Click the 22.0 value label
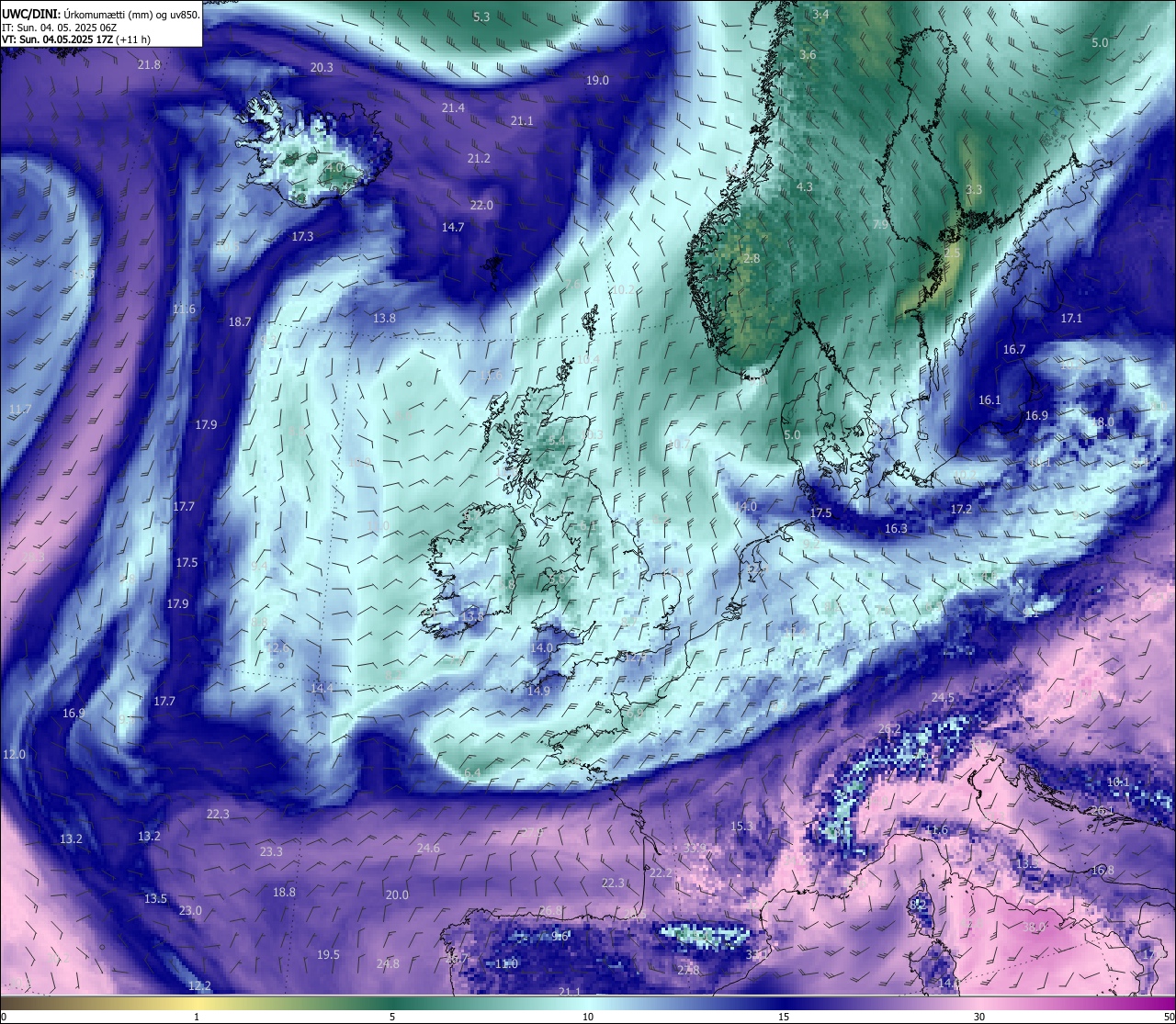 coord(481,206)
